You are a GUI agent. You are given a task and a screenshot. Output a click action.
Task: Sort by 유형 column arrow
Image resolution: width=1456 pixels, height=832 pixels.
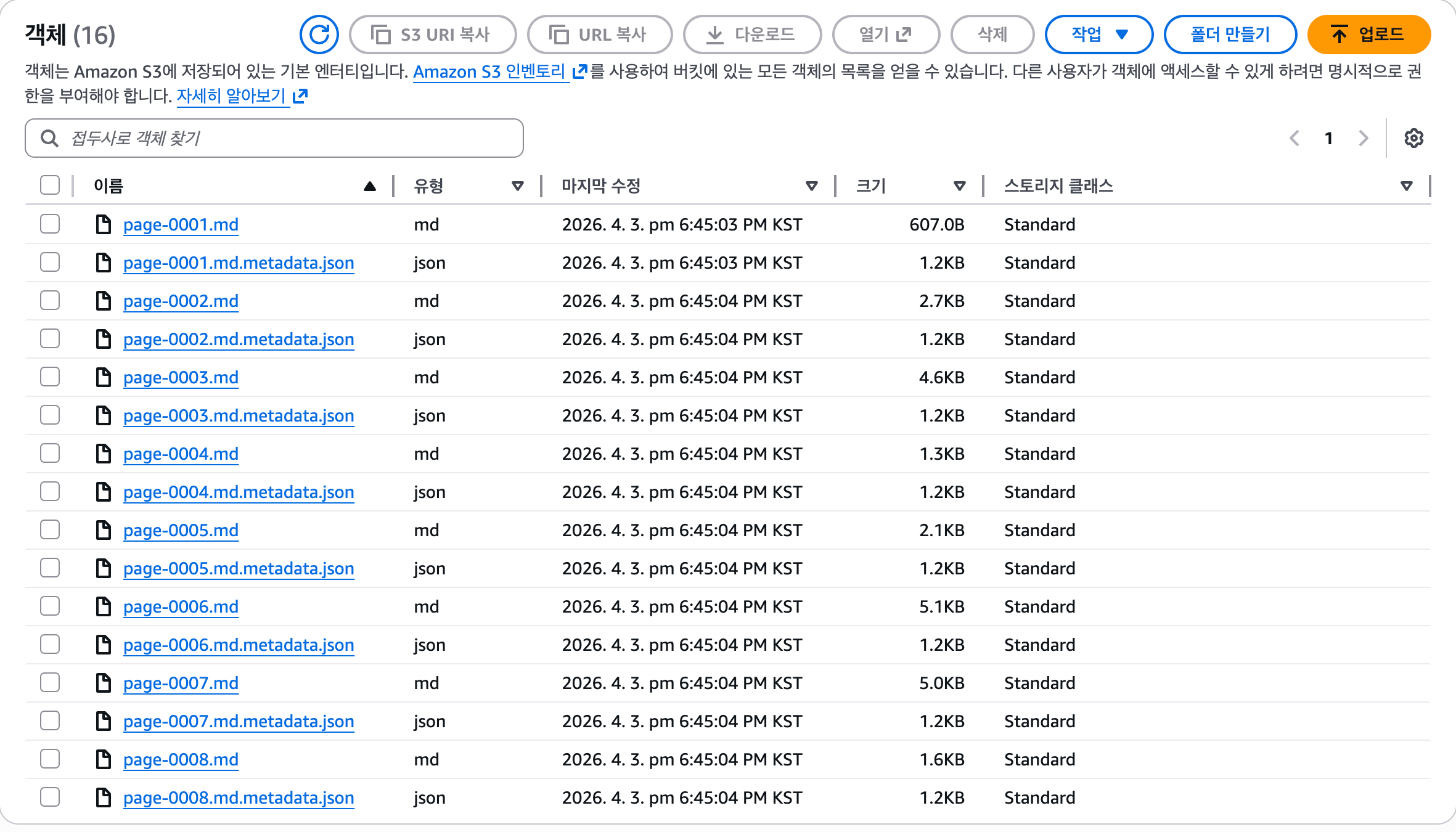pyautogui.click(x=517, y=186)
